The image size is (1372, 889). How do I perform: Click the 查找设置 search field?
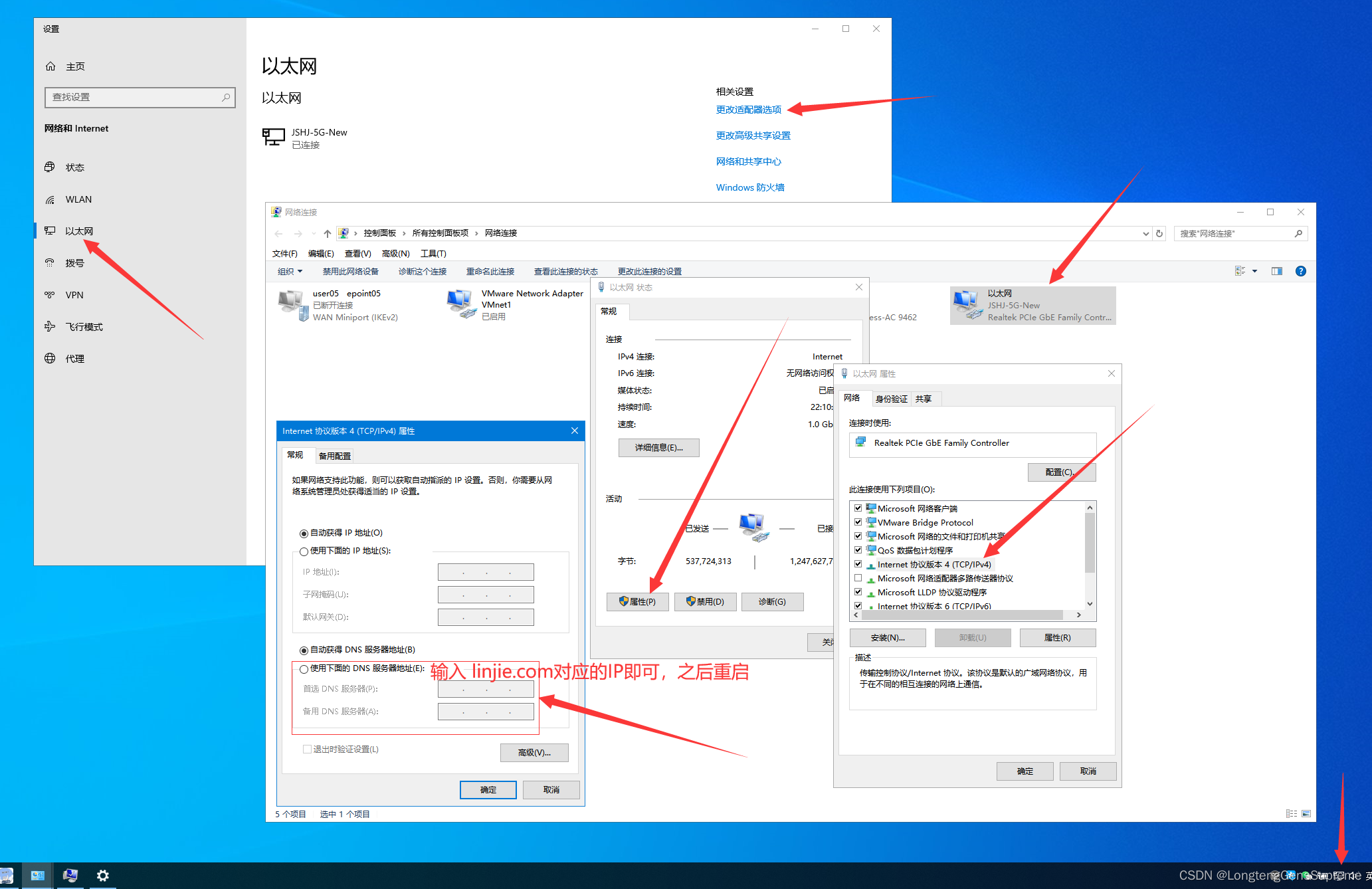(133, 97)
